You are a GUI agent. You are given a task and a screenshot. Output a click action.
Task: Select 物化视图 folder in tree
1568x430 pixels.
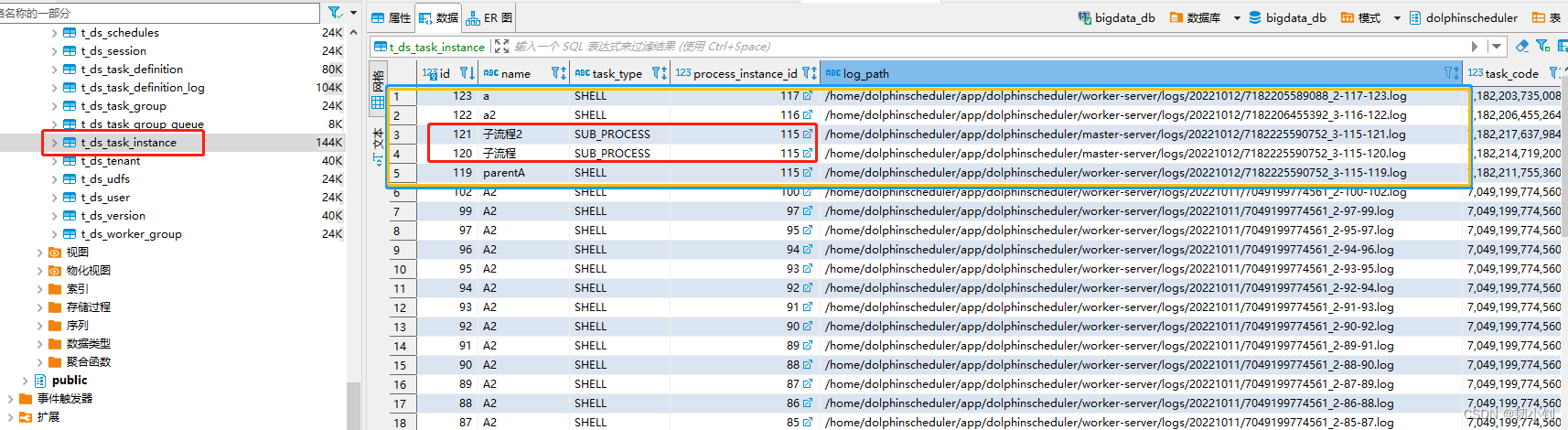tap(89, 271)
